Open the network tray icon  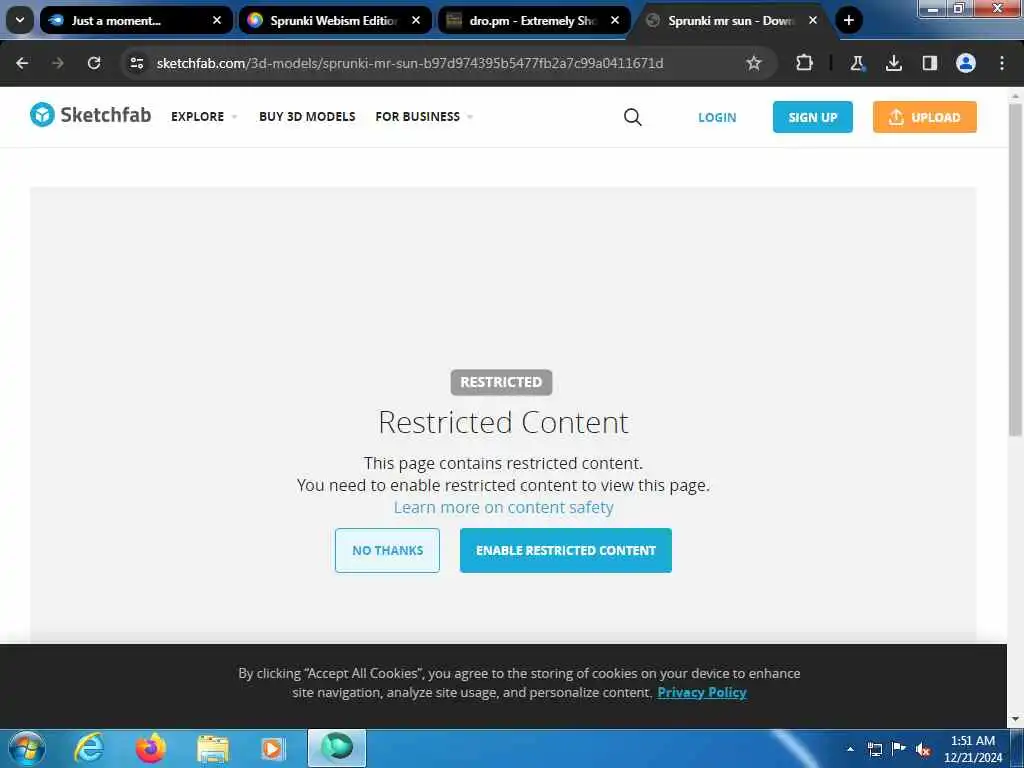874,749
